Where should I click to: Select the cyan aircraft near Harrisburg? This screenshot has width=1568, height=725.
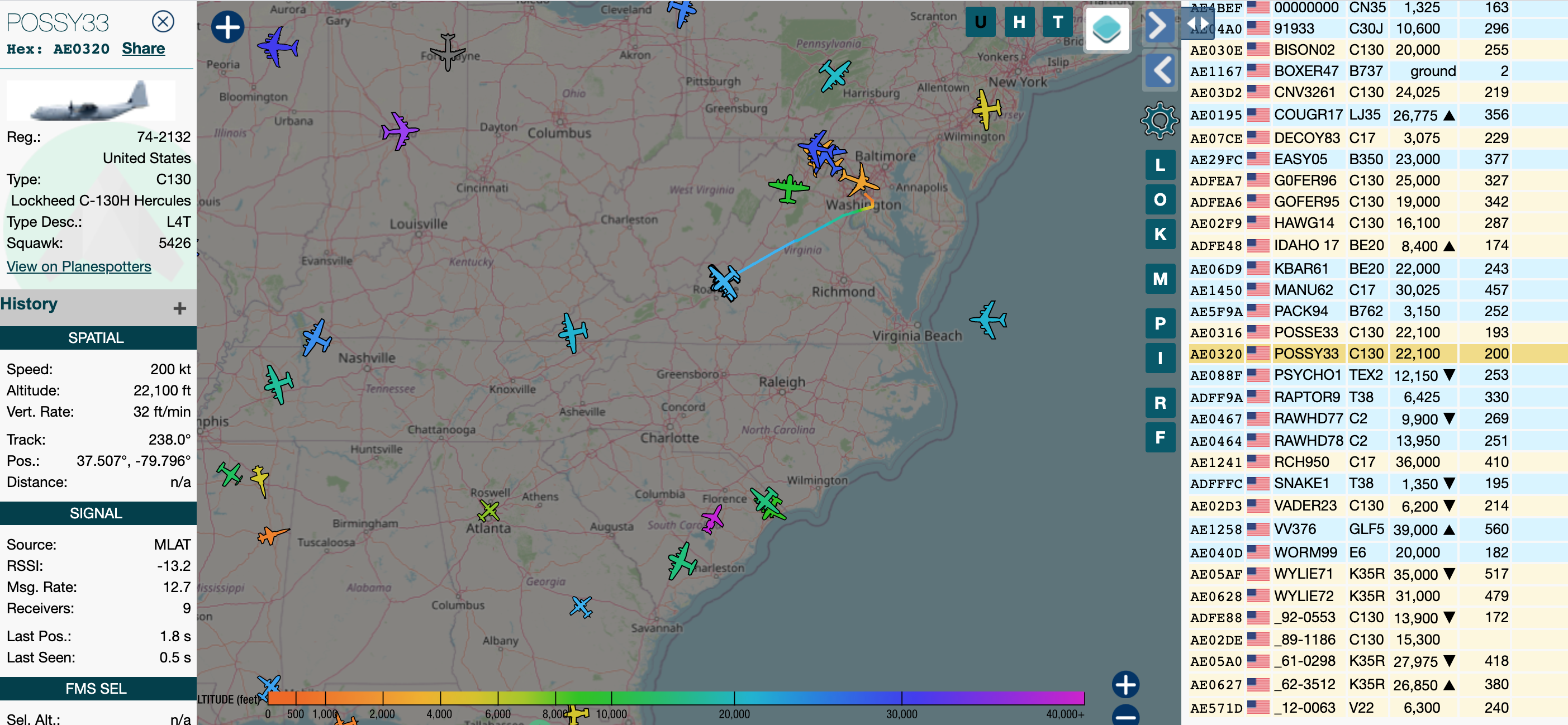[x=834, y=75]
